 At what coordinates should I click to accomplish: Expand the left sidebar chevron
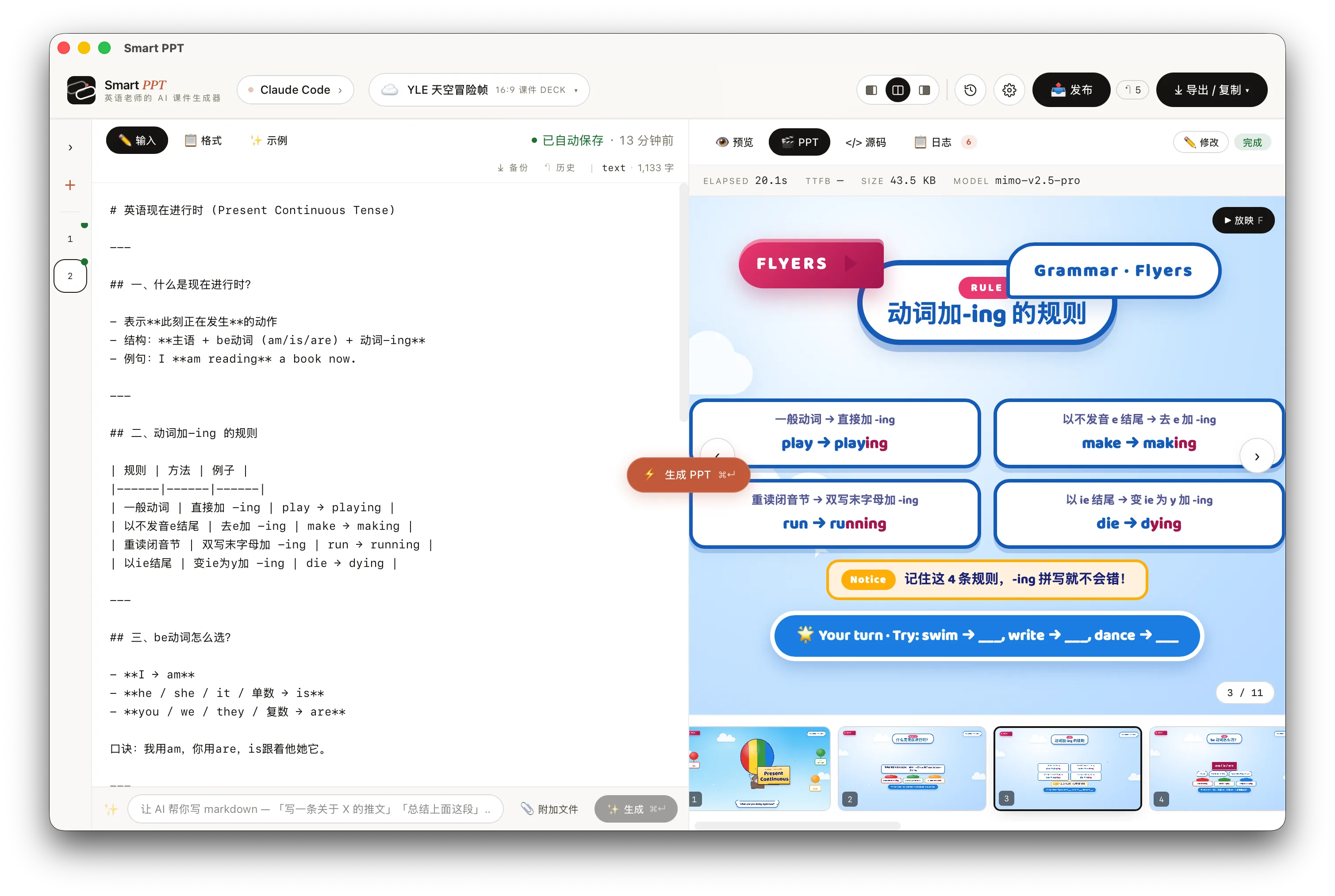(70, 147)
